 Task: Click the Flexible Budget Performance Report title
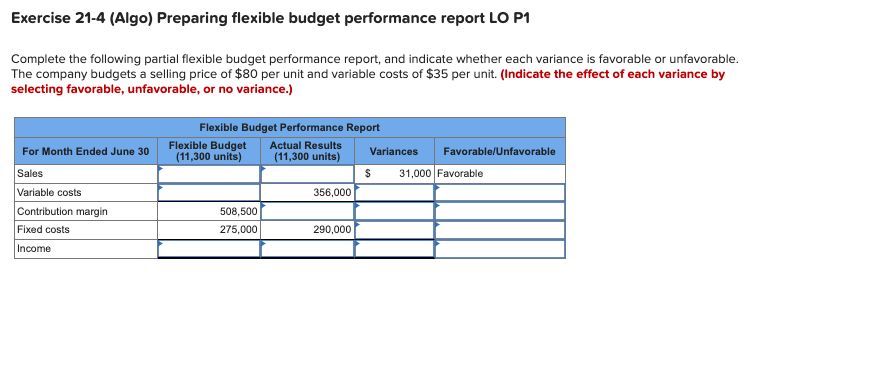290,127
